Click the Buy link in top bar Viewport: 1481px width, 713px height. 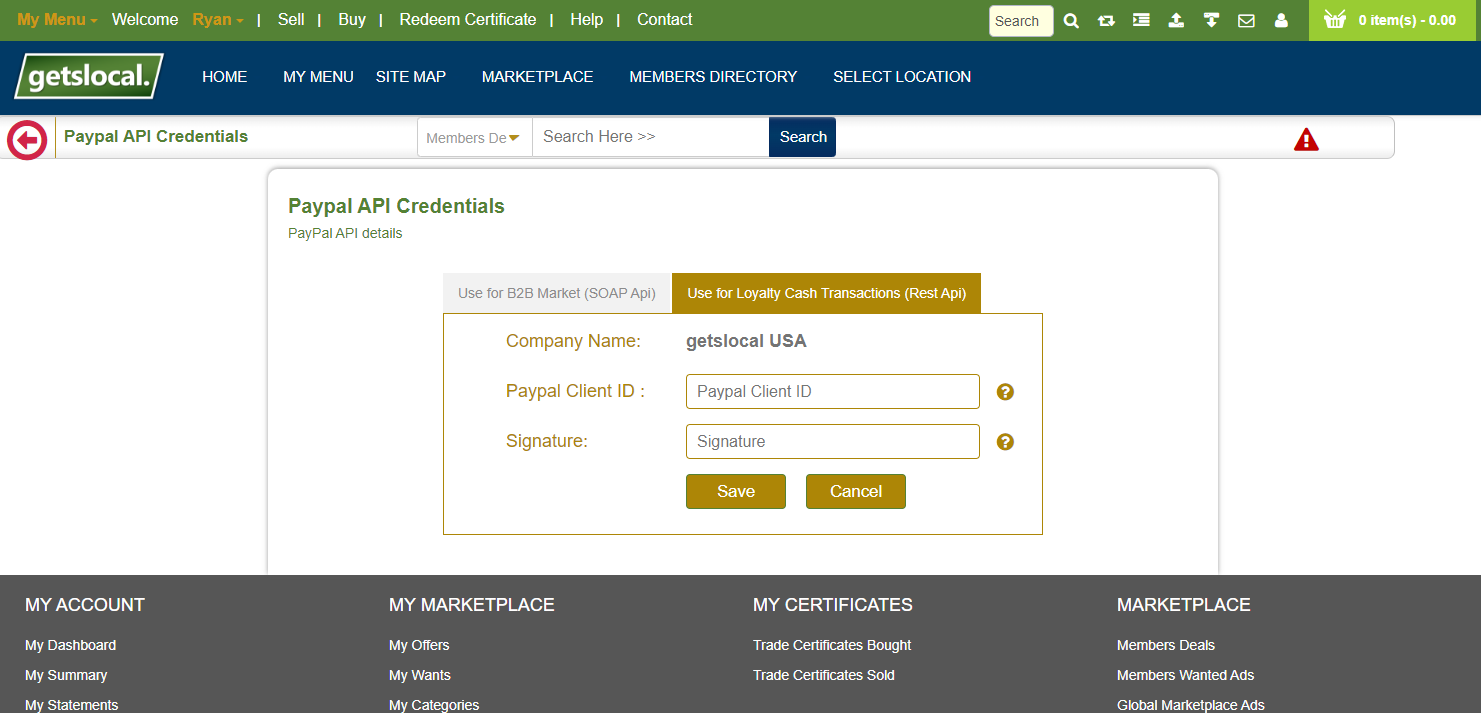coord(352,20)
